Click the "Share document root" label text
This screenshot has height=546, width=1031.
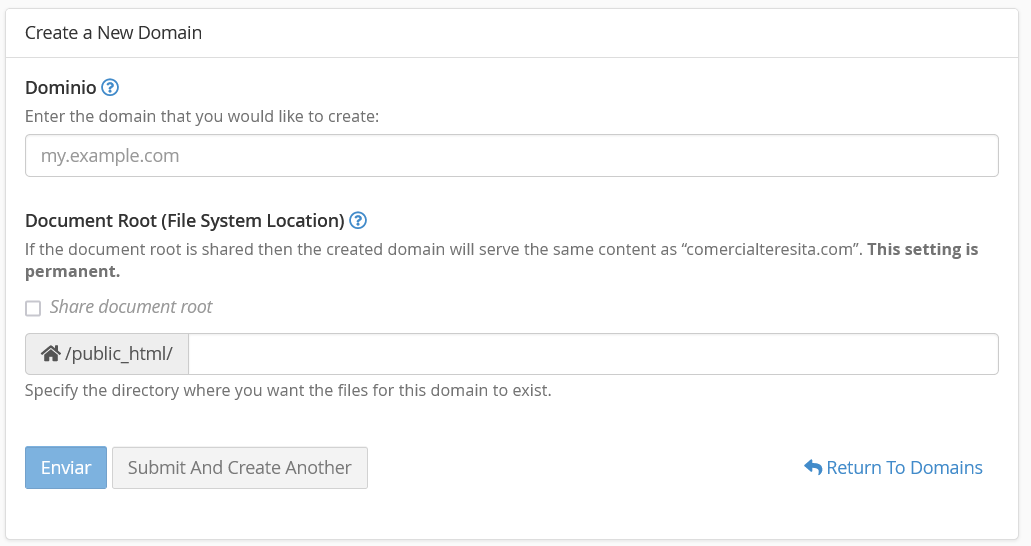(x=131, y=307)
